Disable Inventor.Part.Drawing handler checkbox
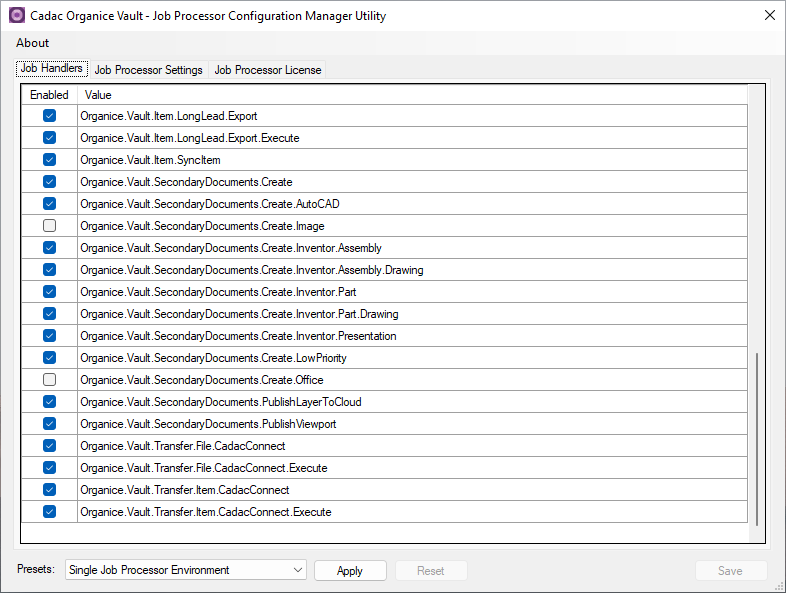 [x=49, y=314]
